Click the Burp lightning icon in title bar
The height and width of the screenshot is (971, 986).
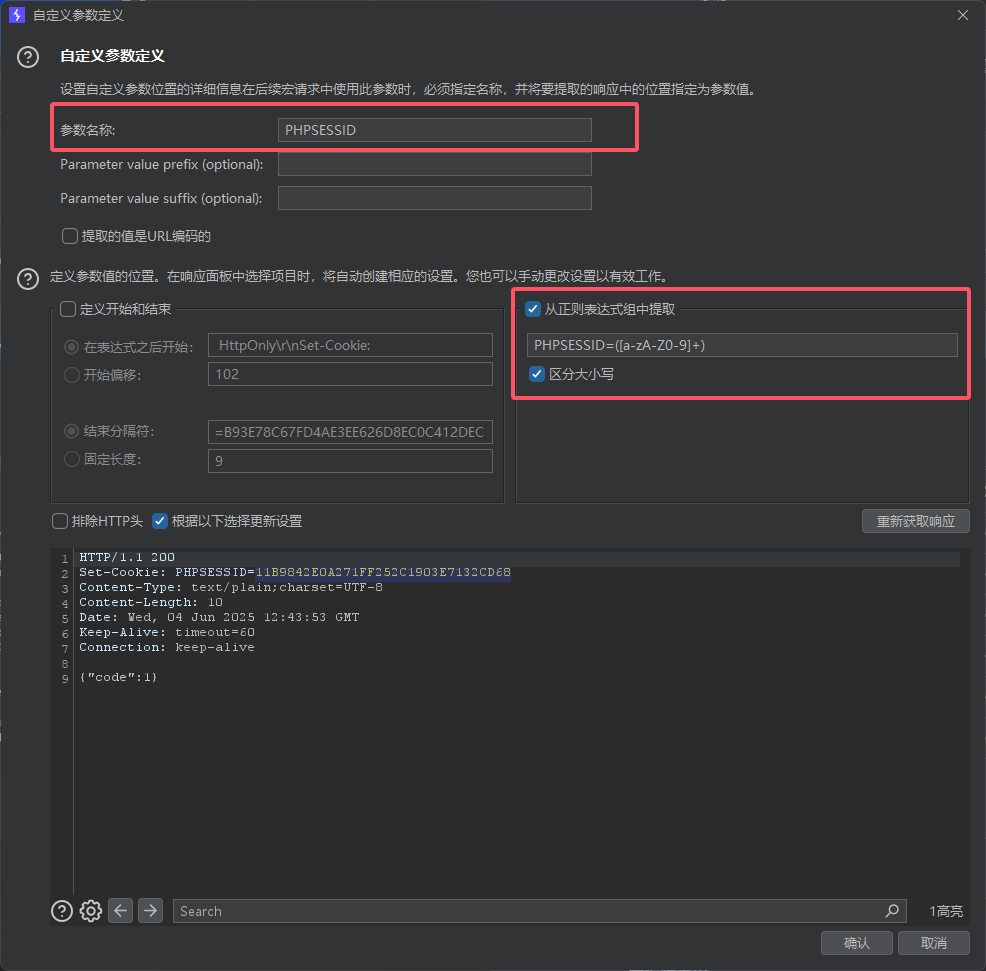pyautogui.click(x=17, y=15)
